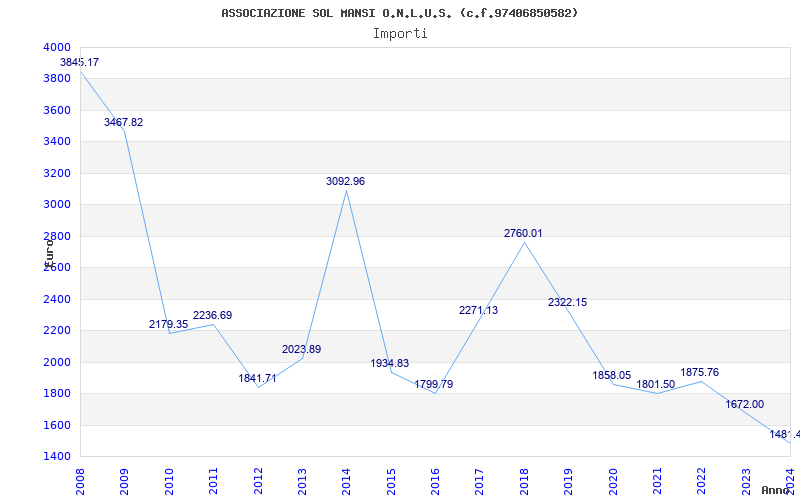Select data label 2023.89
This screenshot has width=800, height=500.
pos(302,349)
